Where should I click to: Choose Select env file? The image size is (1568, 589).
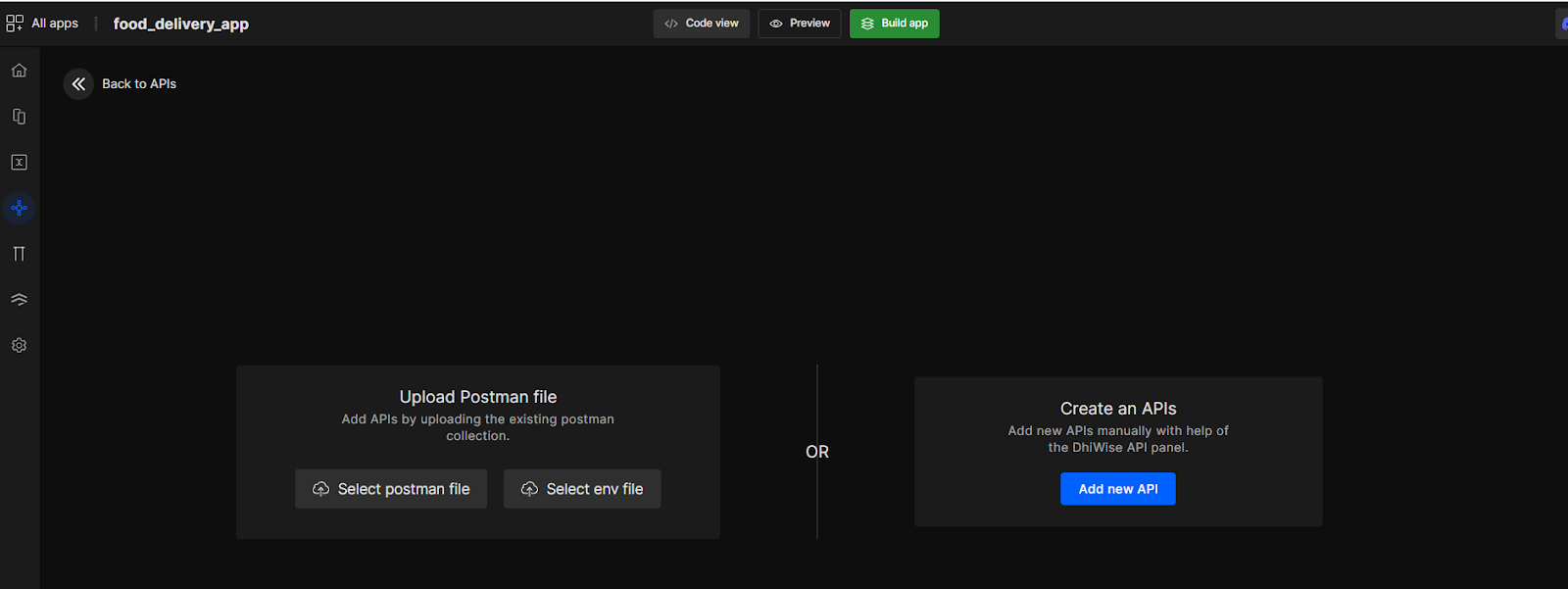(x=582, y=489)
